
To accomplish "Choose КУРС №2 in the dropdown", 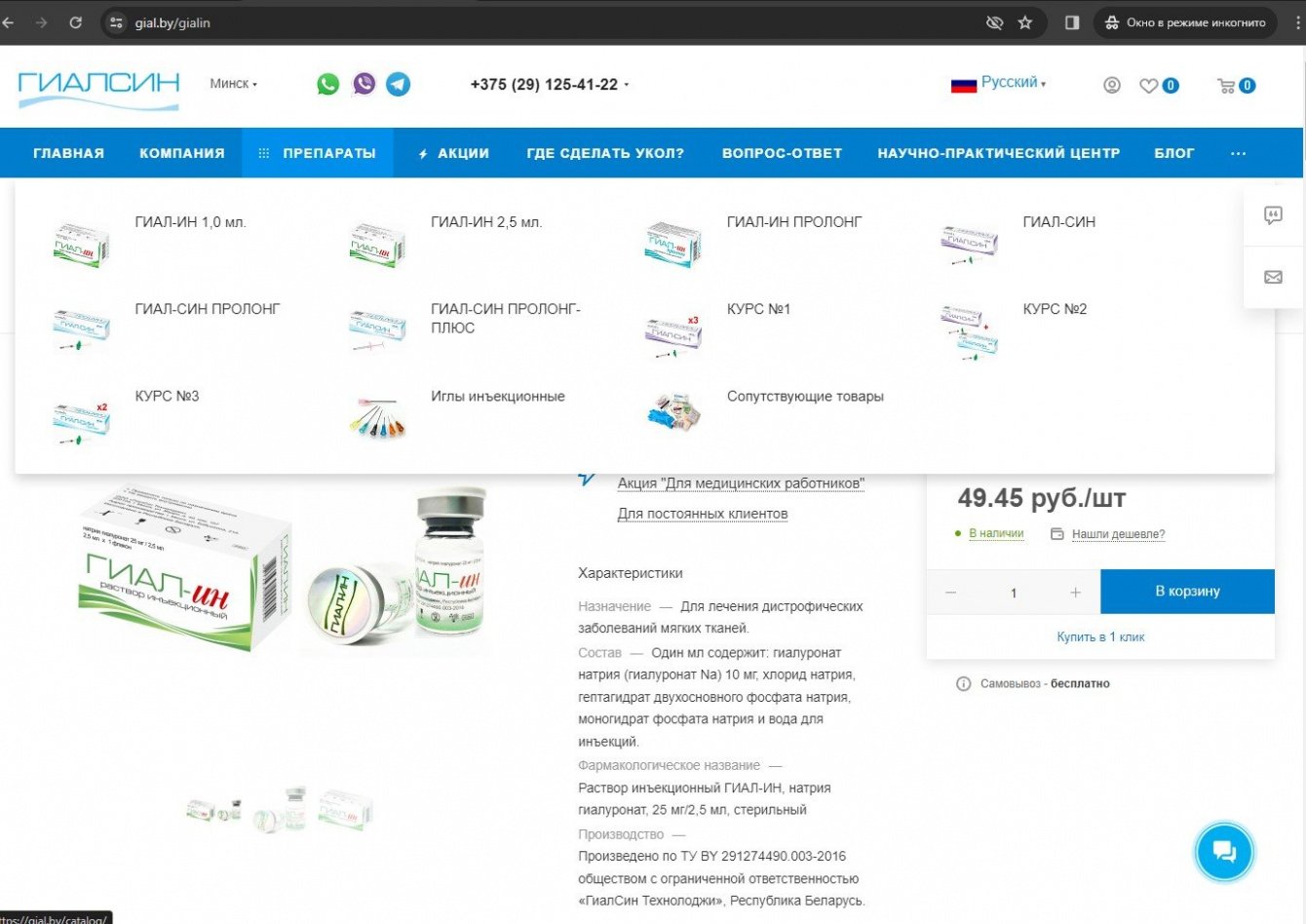I will 1055,309.
